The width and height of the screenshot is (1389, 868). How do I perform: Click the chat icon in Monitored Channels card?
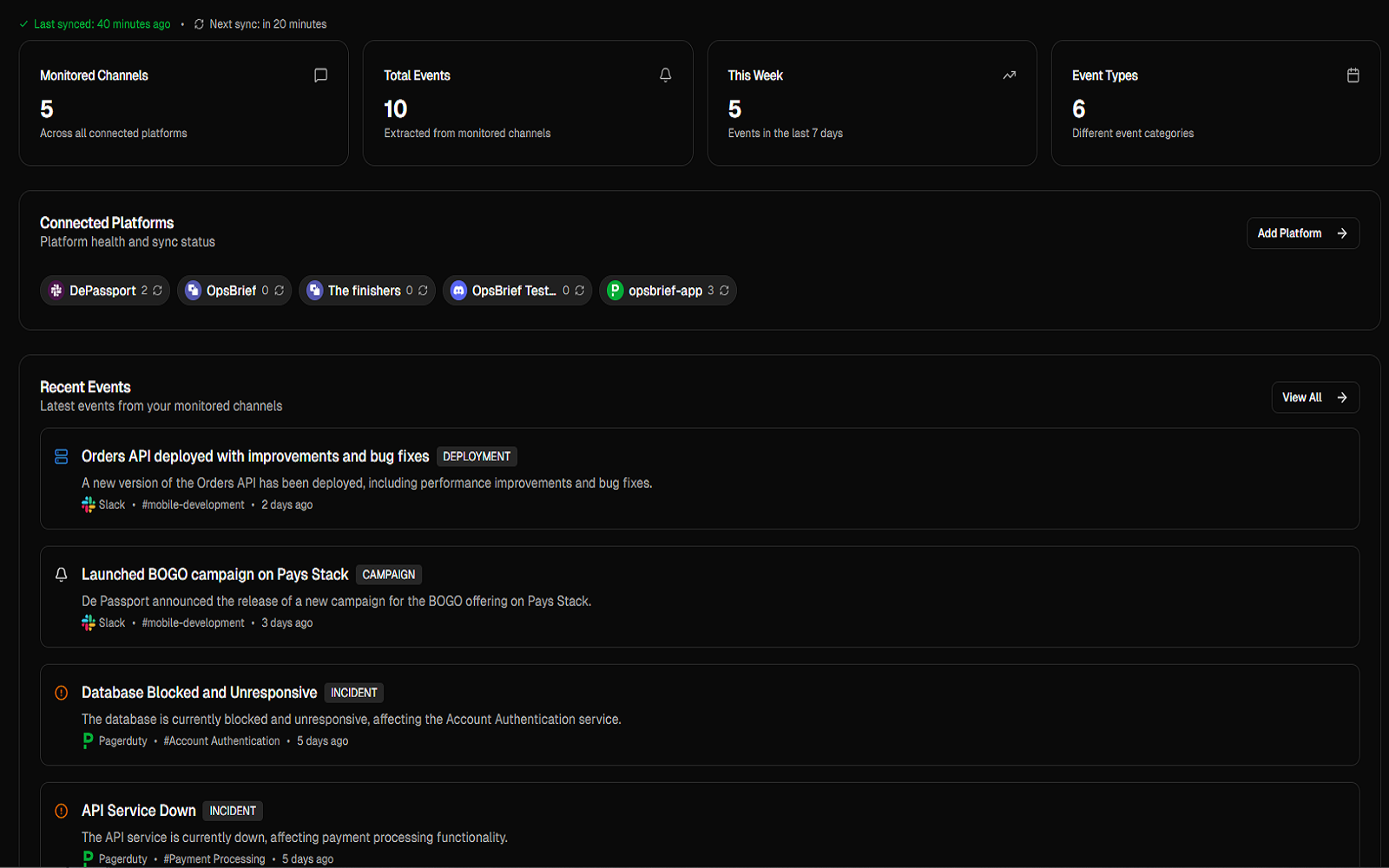pos(320,76)
